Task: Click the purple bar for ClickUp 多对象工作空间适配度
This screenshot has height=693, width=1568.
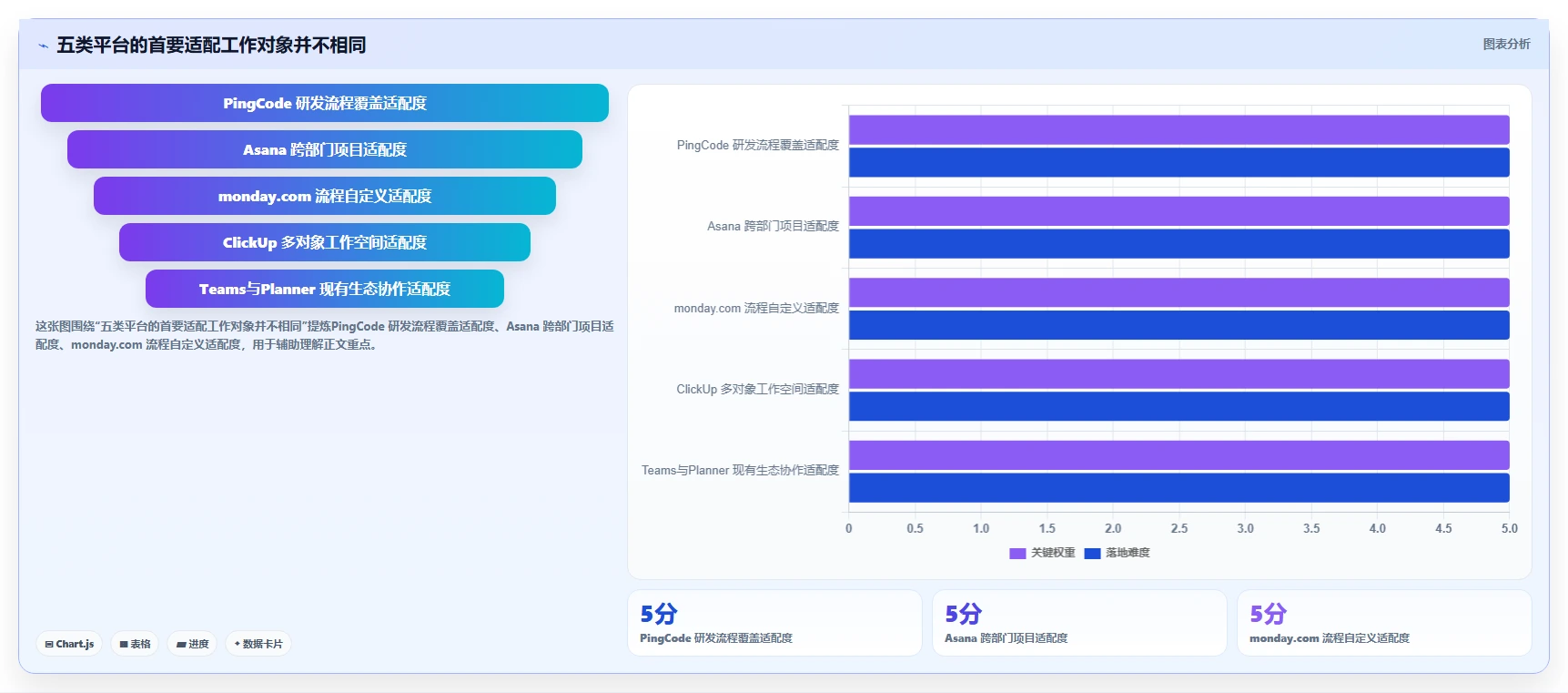Action: click(1179, 373)
